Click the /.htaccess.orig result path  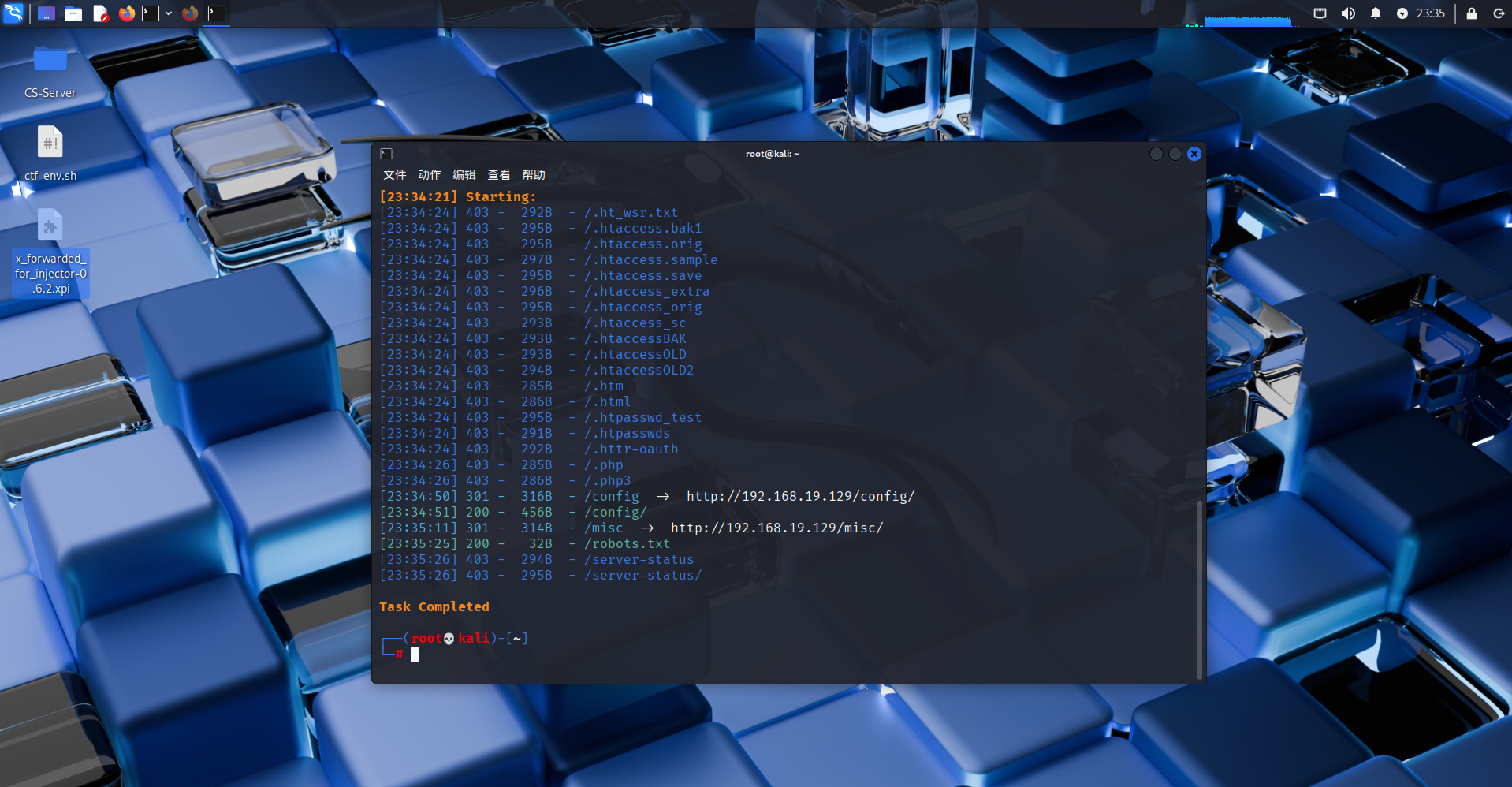(x=642, y=244)
